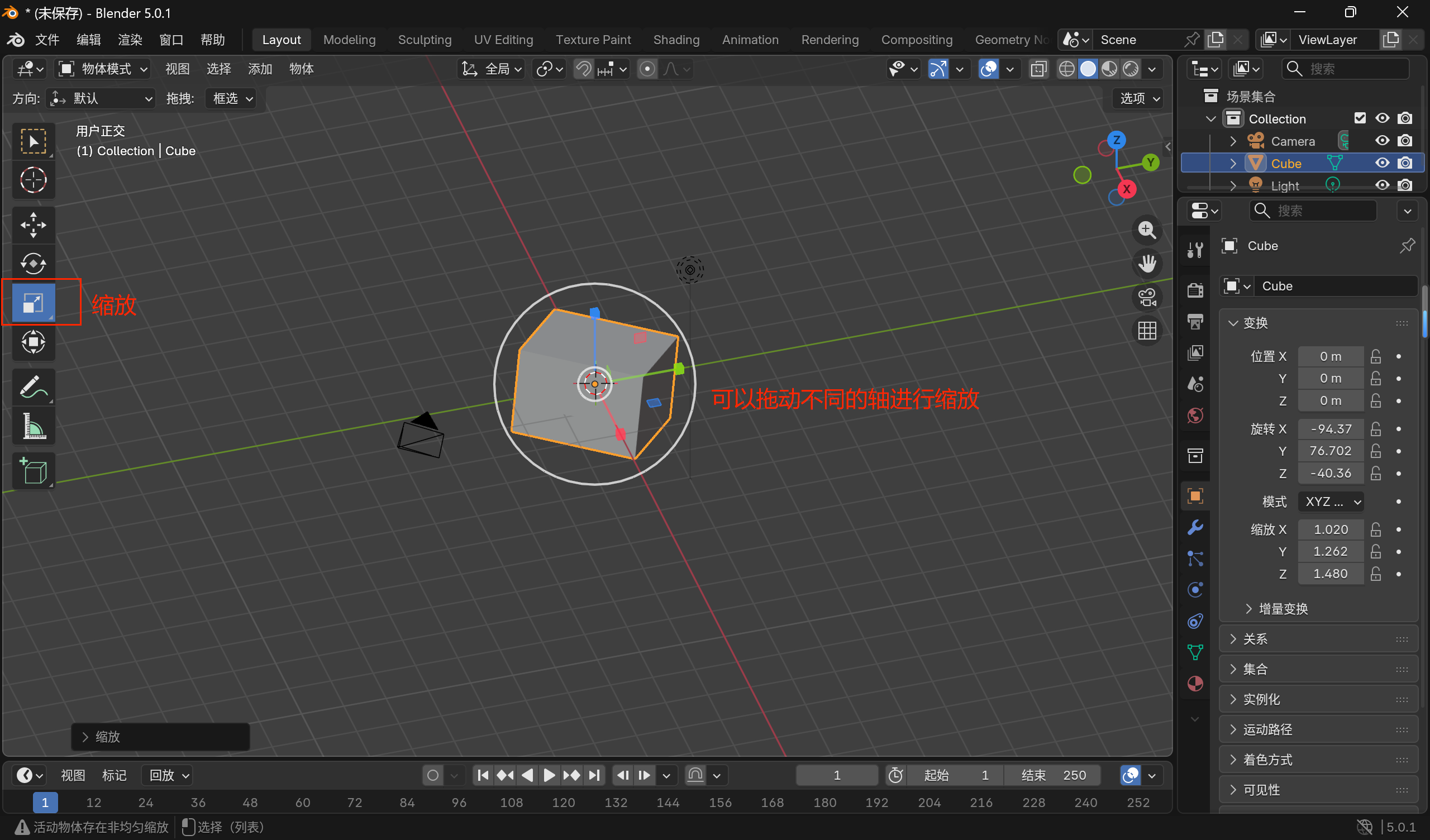1430x840 pixels.
Task: Open the 物体模式 mode dropdown
Action: [104, 69]
